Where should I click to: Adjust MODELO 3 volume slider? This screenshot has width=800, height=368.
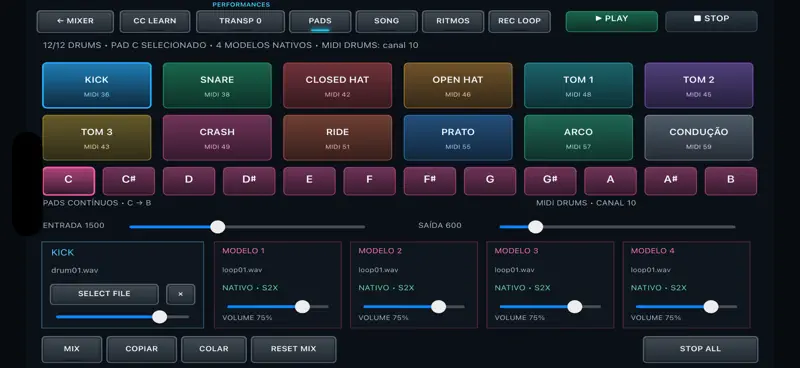pos(550,307)
